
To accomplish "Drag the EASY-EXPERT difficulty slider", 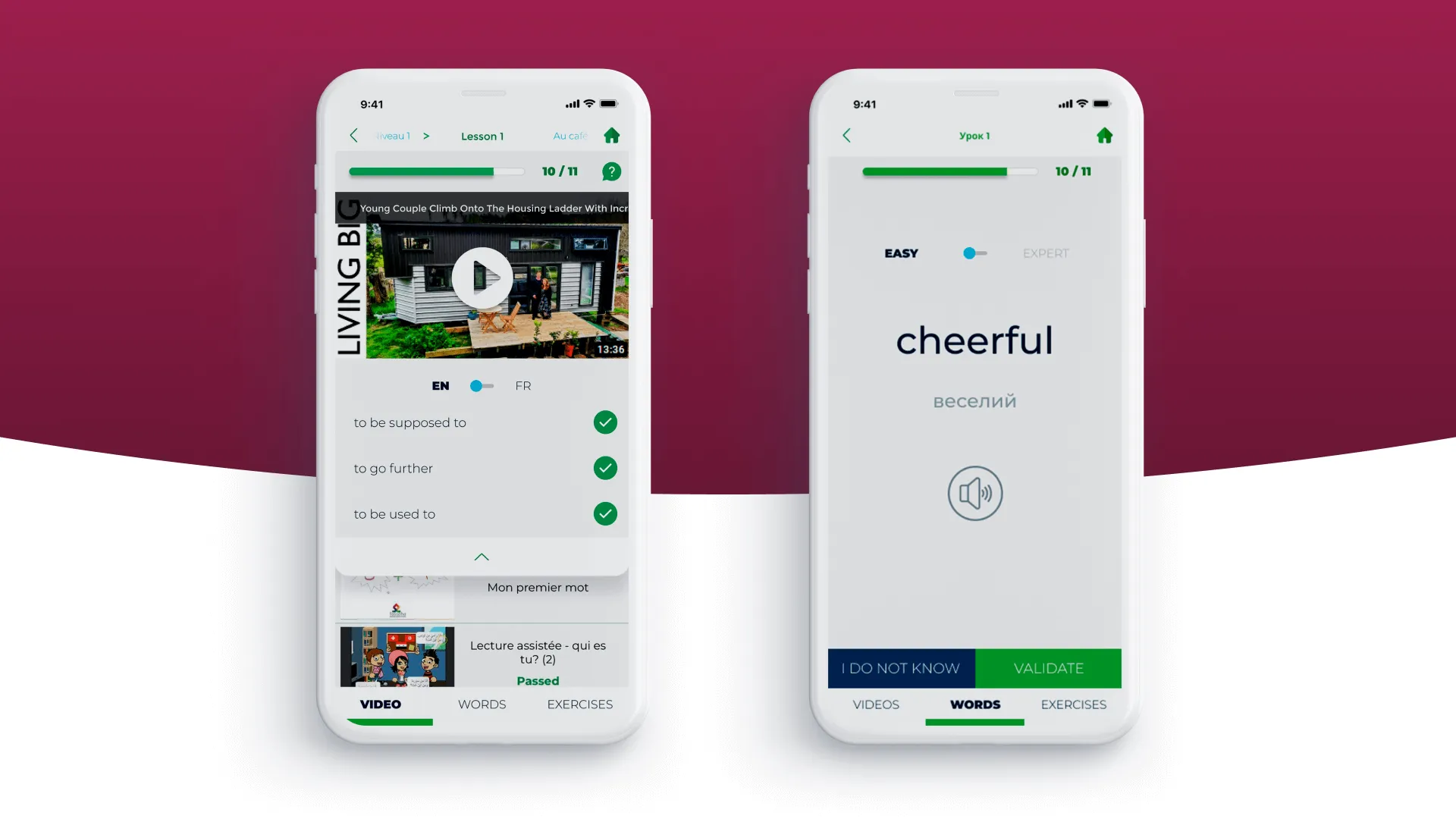I will point(967,253).
